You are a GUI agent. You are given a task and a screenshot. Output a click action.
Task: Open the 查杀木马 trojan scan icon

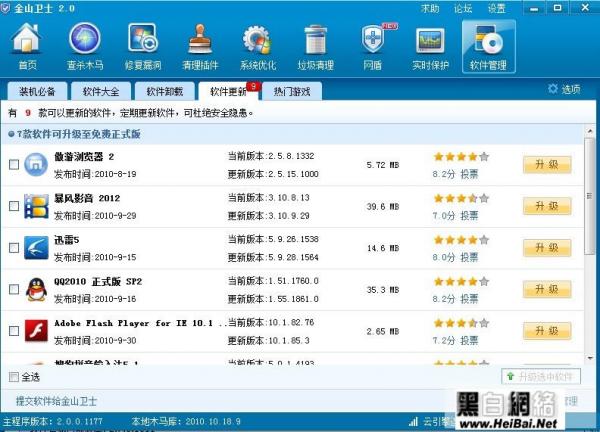pos(84,46)
